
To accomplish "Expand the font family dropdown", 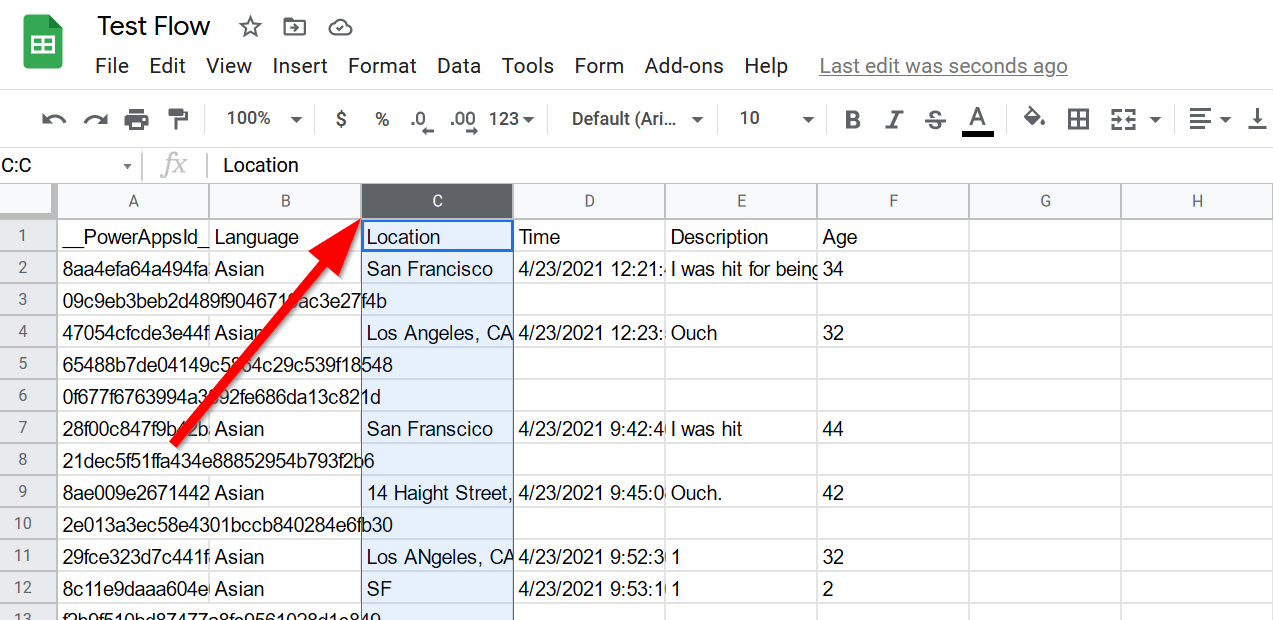I will click(x=637, y=119).
